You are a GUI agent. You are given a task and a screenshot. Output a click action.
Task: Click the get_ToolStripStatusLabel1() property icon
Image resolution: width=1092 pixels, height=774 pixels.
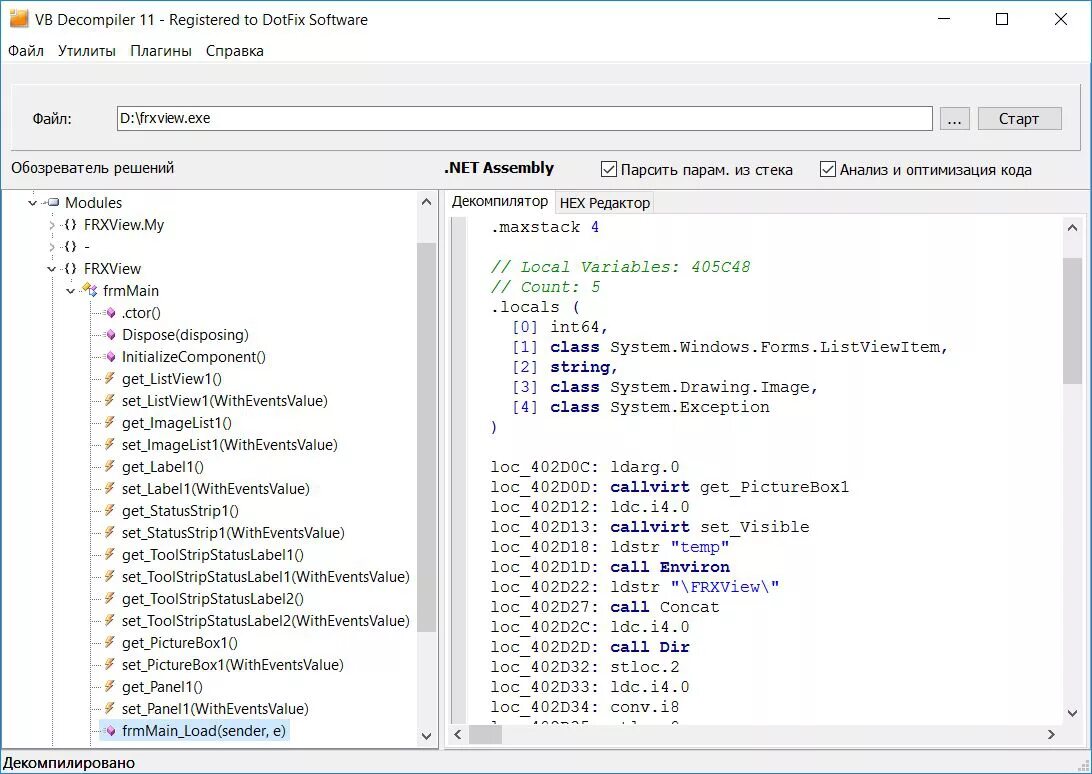click(x=110, y=555)
